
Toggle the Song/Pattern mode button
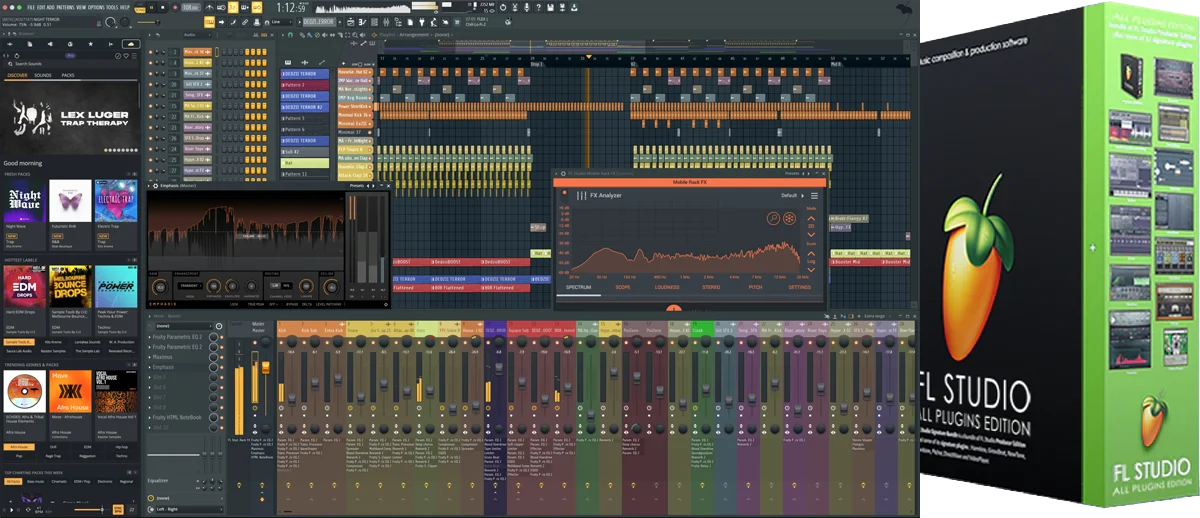[x=140, y=7]
